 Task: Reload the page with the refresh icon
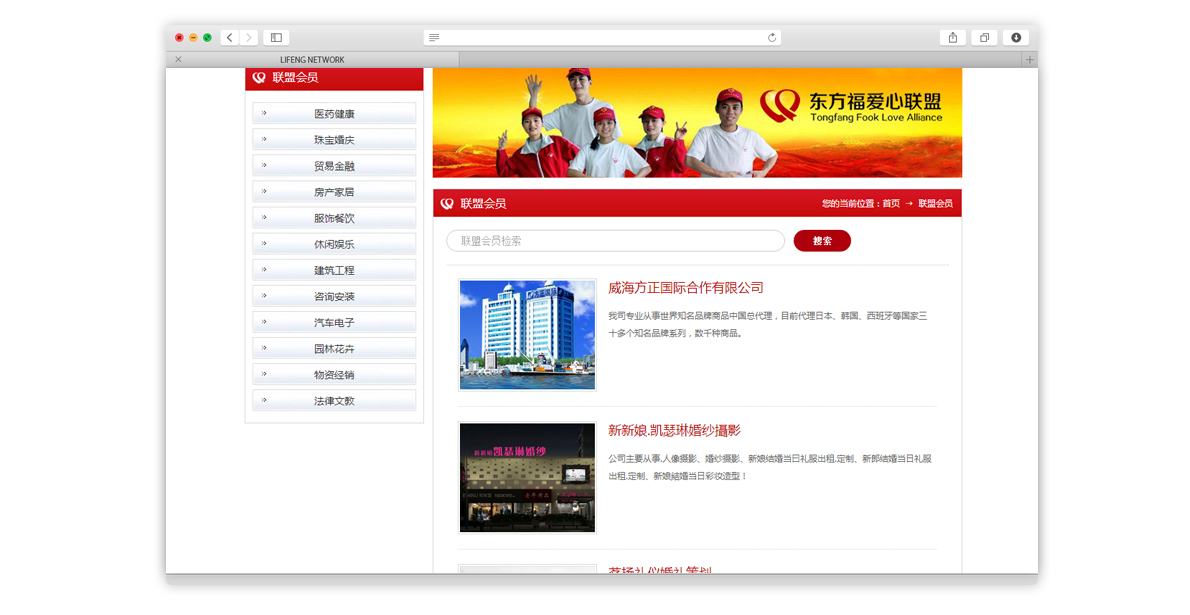coord(772,37)
